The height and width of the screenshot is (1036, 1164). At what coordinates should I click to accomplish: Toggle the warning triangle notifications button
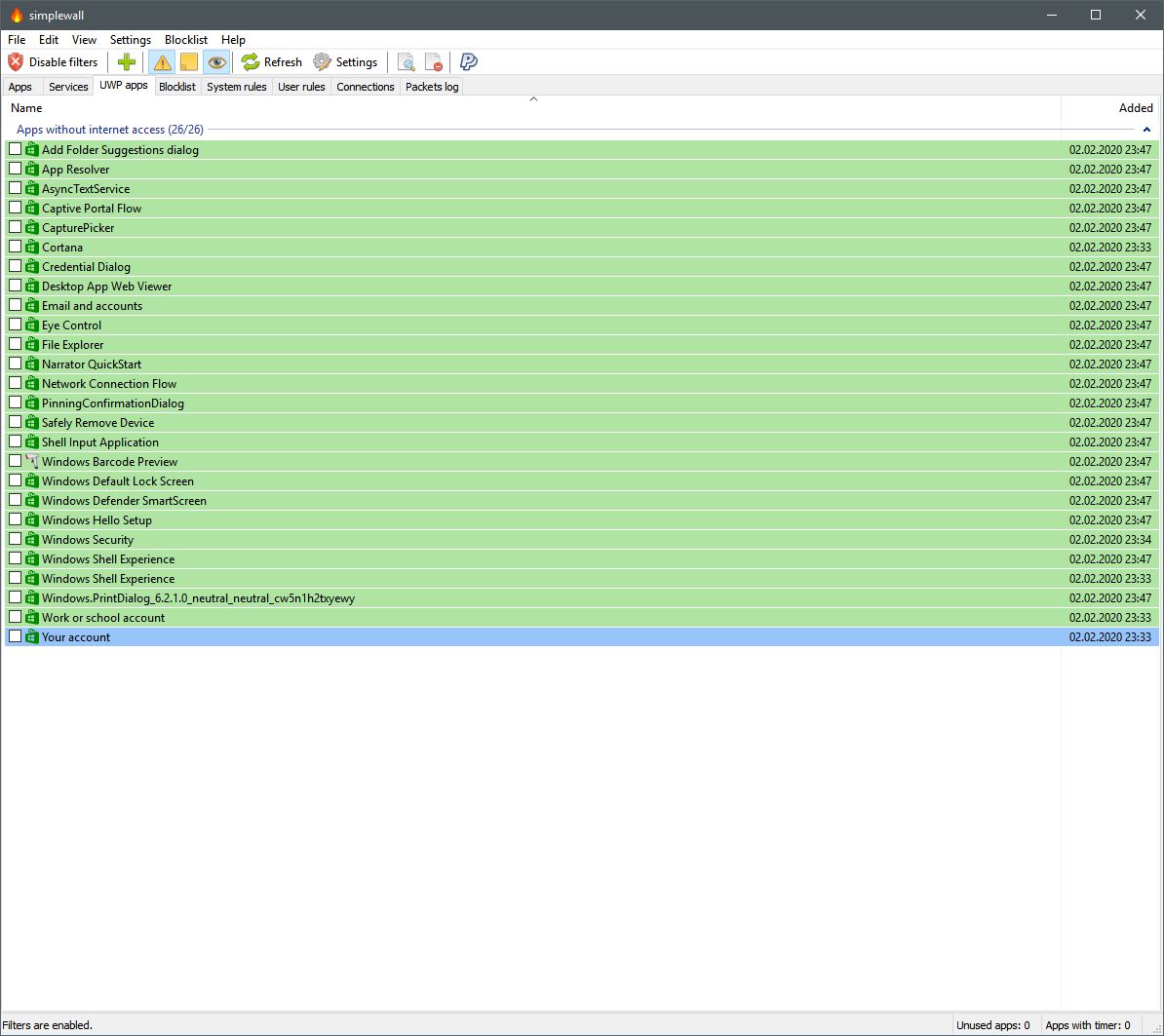coord(161,61)
